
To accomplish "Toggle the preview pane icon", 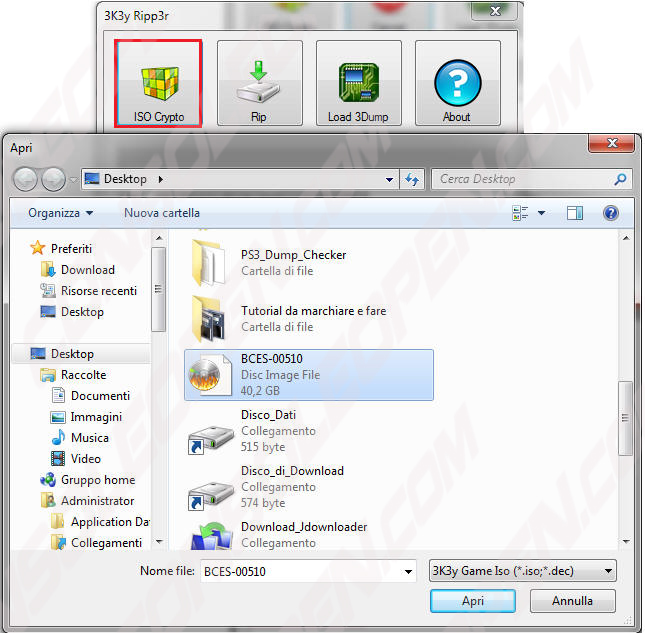I will 574,213.
